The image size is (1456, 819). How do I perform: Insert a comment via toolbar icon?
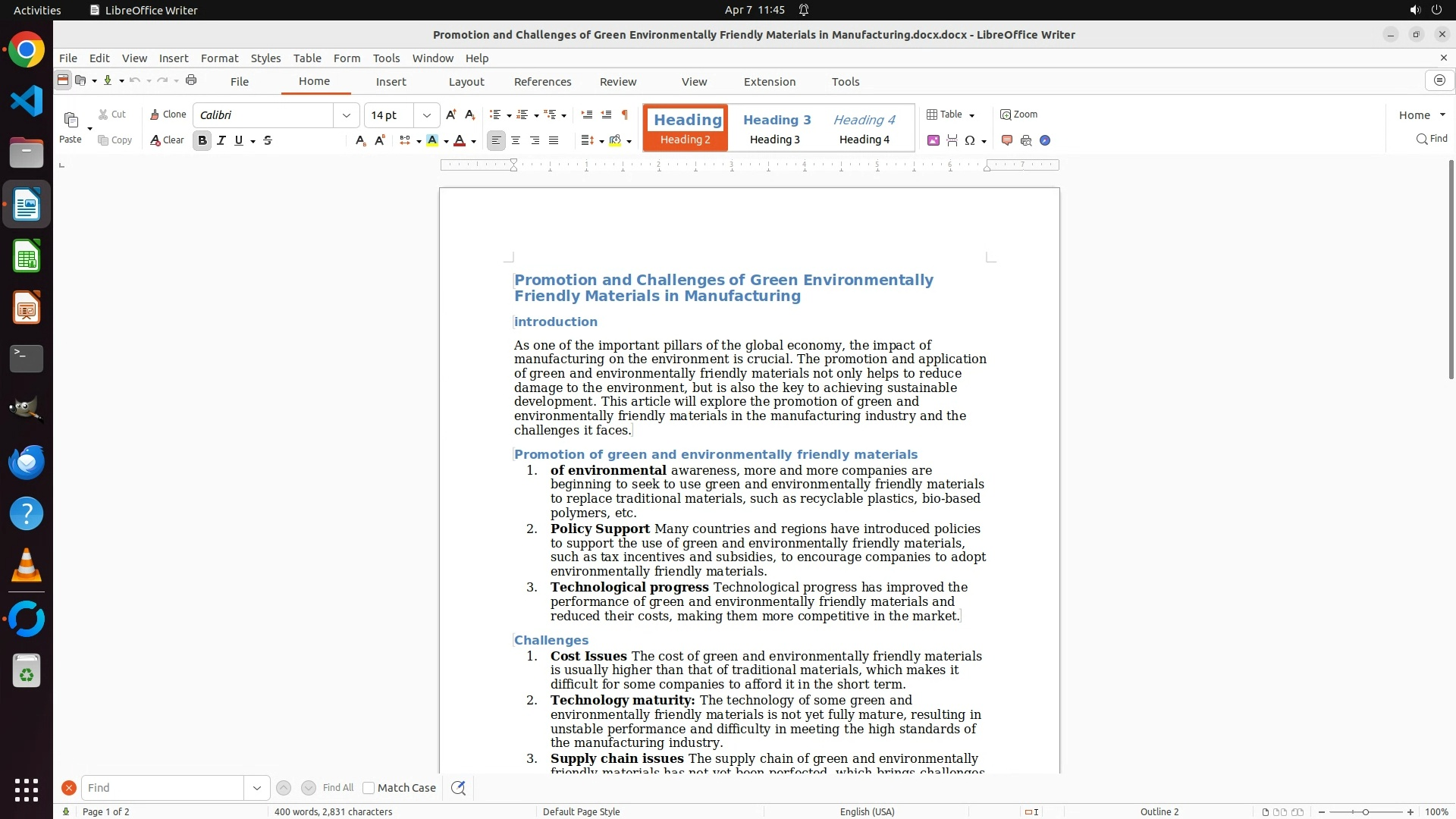pos(1007,140)
